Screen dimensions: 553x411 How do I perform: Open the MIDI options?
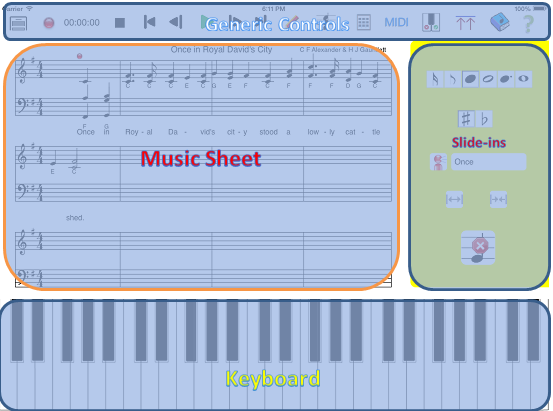pyautogui.click(x=396, y=23)
